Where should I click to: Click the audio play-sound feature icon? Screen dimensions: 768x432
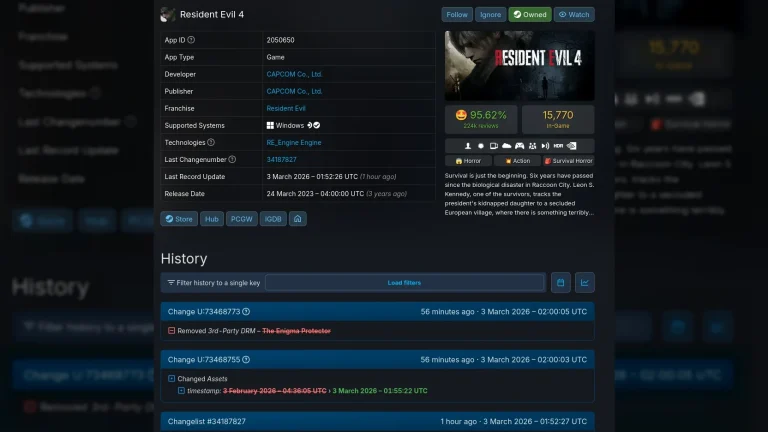[545, 146]
